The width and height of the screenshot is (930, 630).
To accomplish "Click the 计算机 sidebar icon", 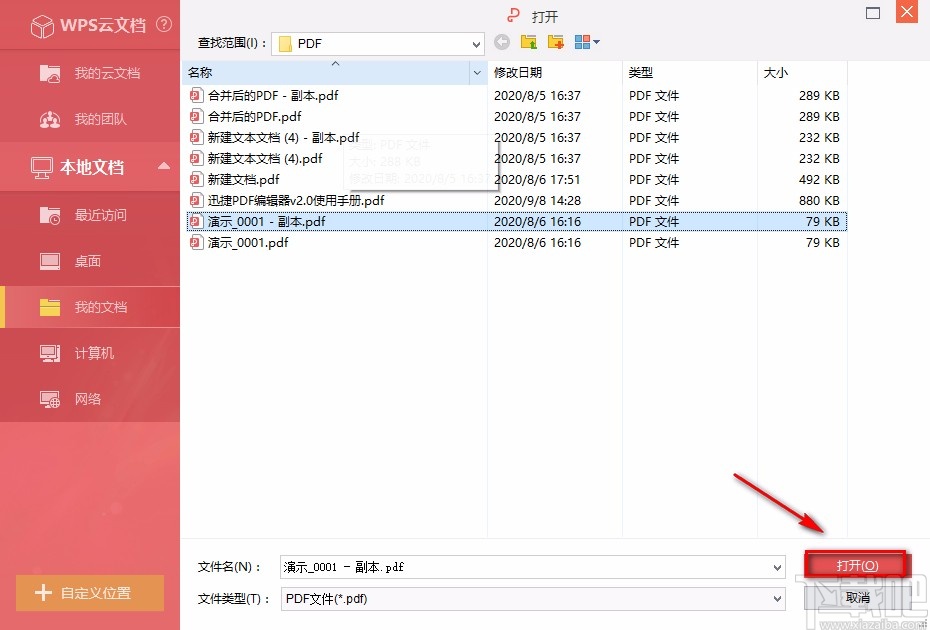I will pos(48,352).
